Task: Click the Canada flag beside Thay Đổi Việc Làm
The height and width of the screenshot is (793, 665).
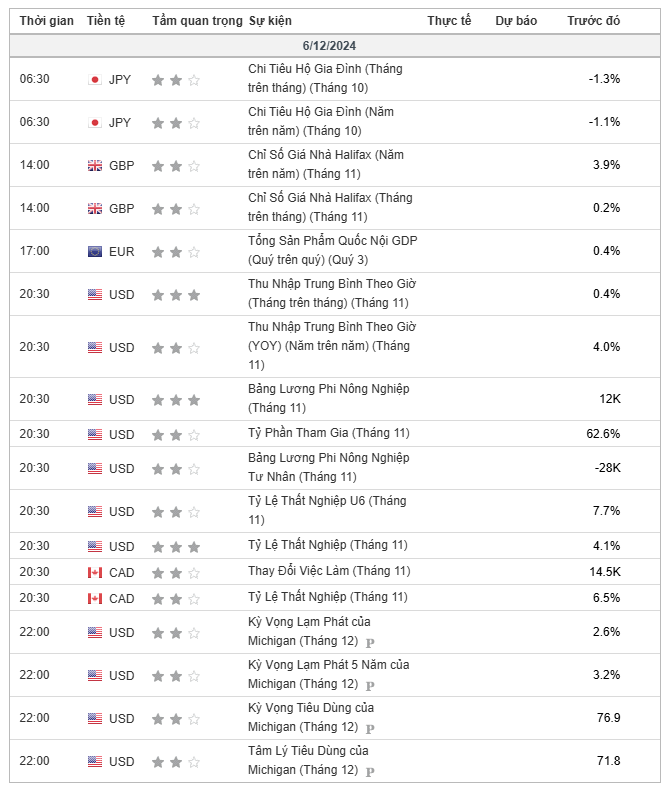Action: (x=95, y=572)
